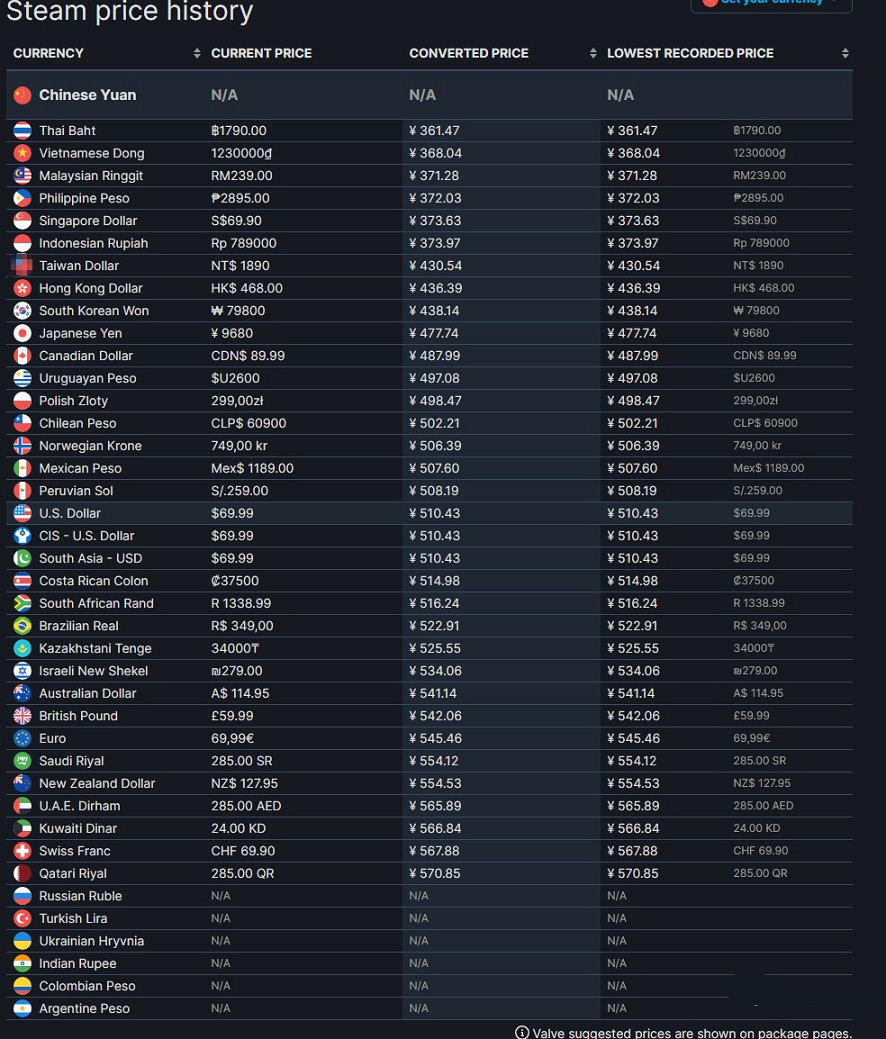Click the Euro flag icon
The height and width of the screenshot is (1039, 886).
pyautogui.click(x=22, y=739)
